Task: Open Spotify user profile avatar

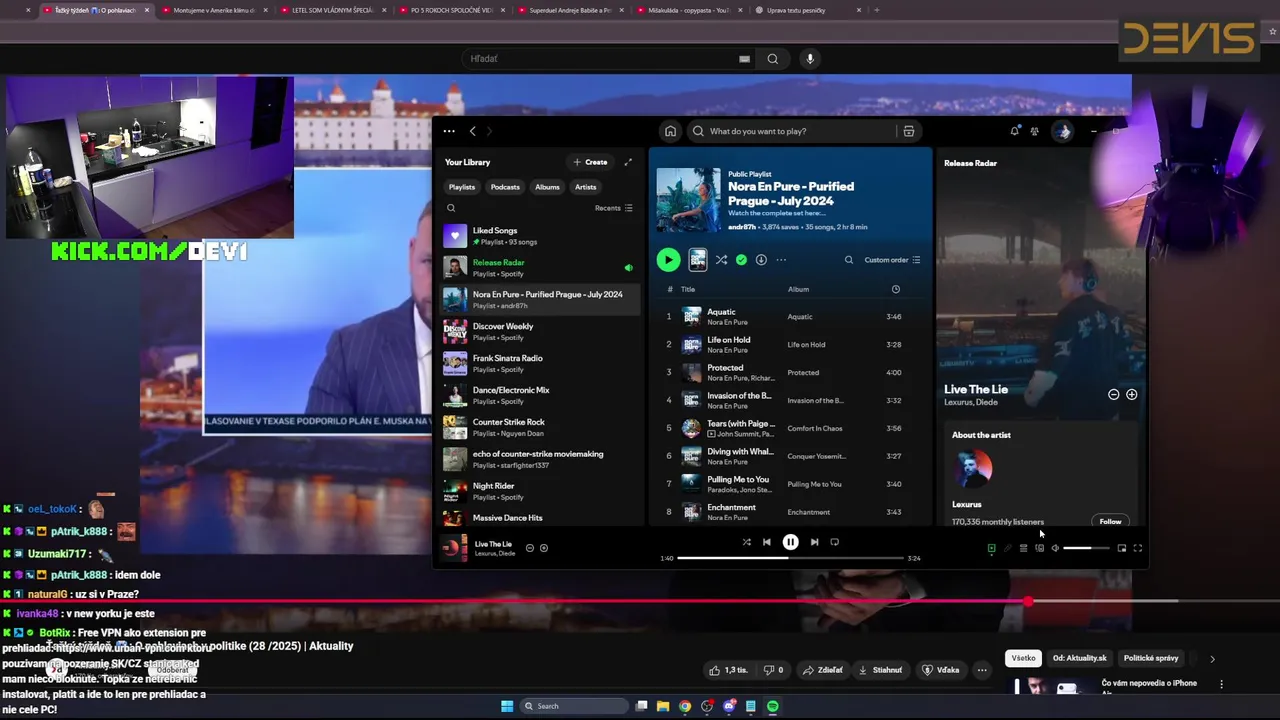Action: [x=1063, y=131]
